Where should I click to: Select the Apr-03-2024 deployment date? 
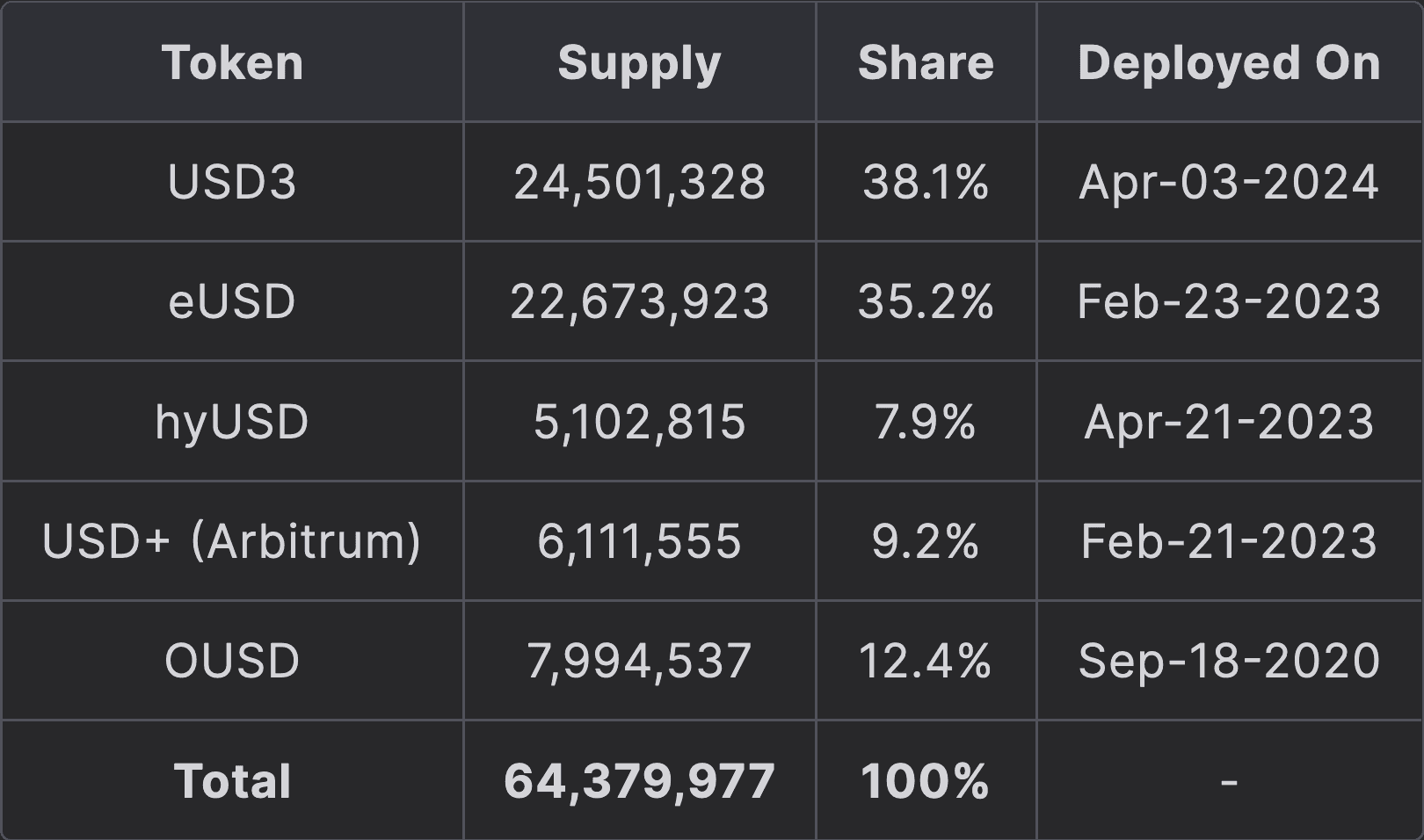(x=1229, y=183)
